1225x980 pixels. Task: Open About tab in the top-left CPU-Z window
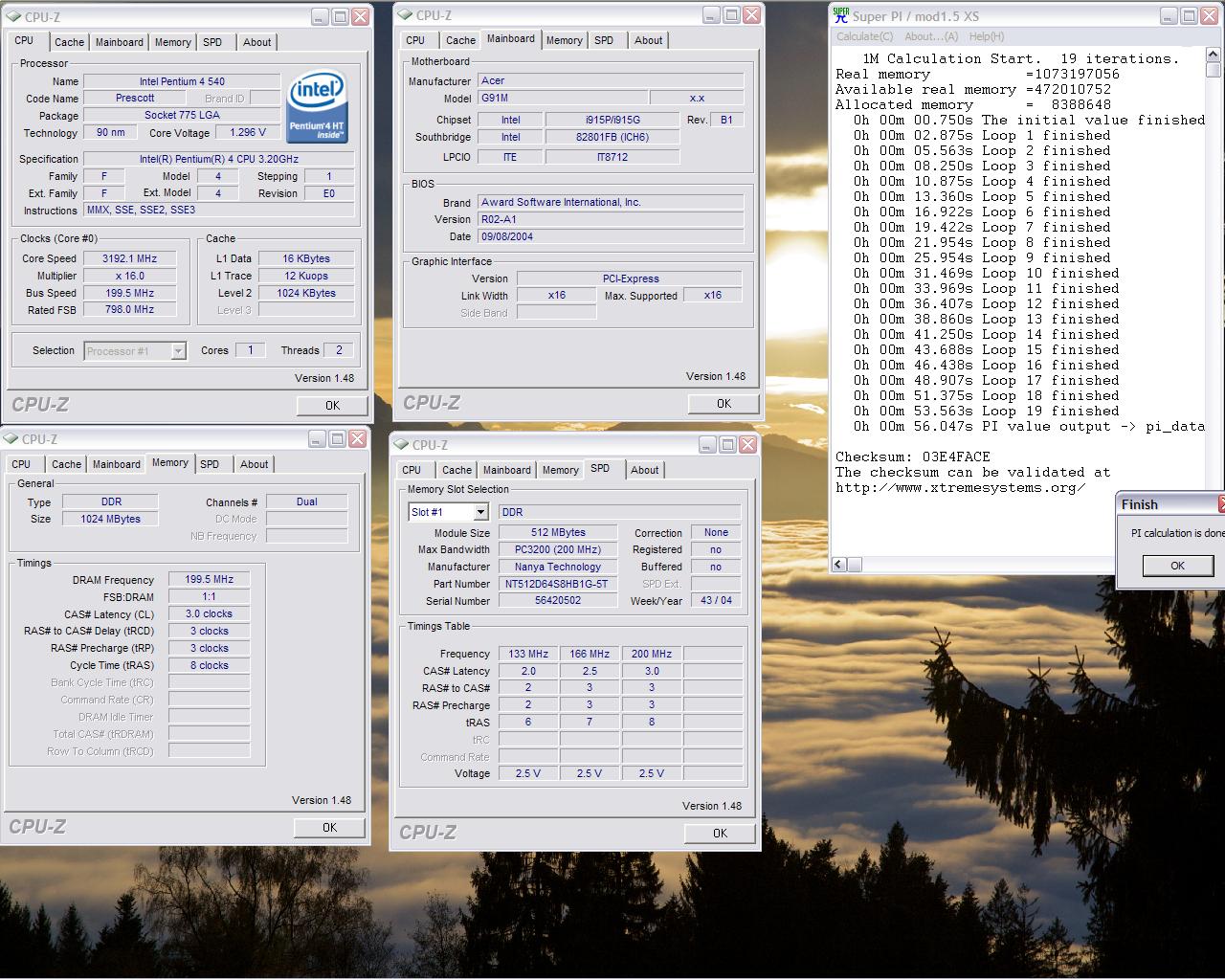click(x=256, y=42)
